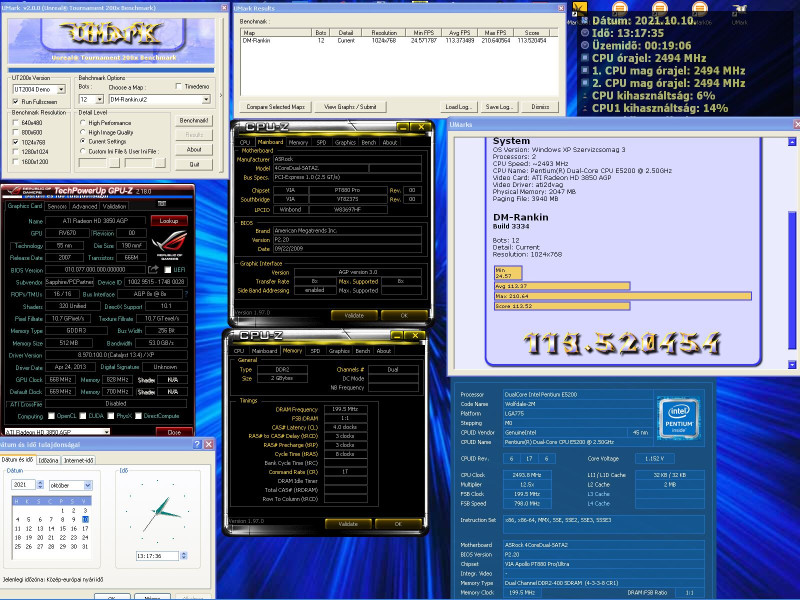Click the time spinner arrows
The width and height of the screenshot is (800, 600).
tap(184, 556)
